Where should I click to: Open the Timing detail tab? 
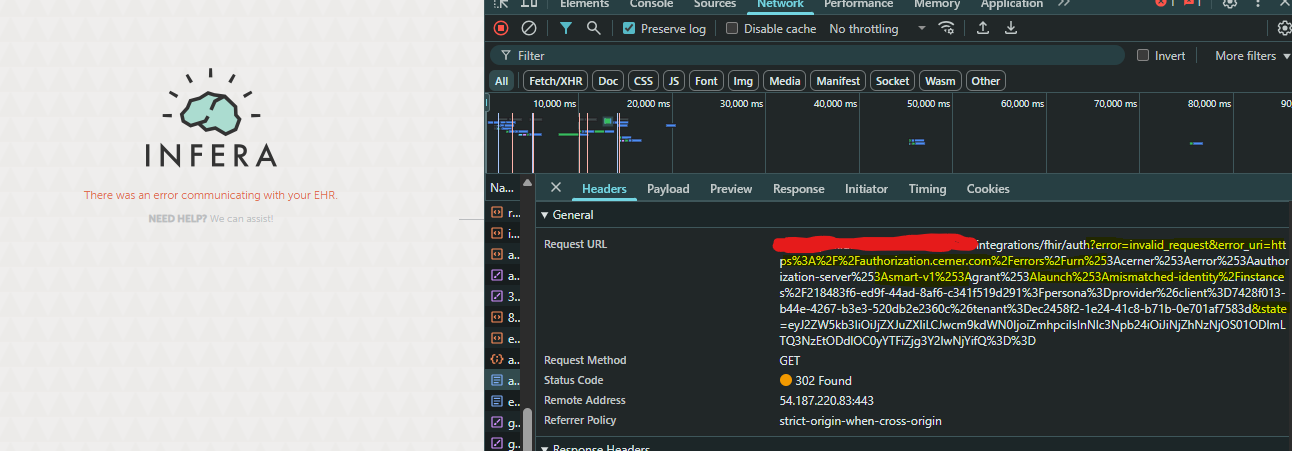(x=927, y=189)
